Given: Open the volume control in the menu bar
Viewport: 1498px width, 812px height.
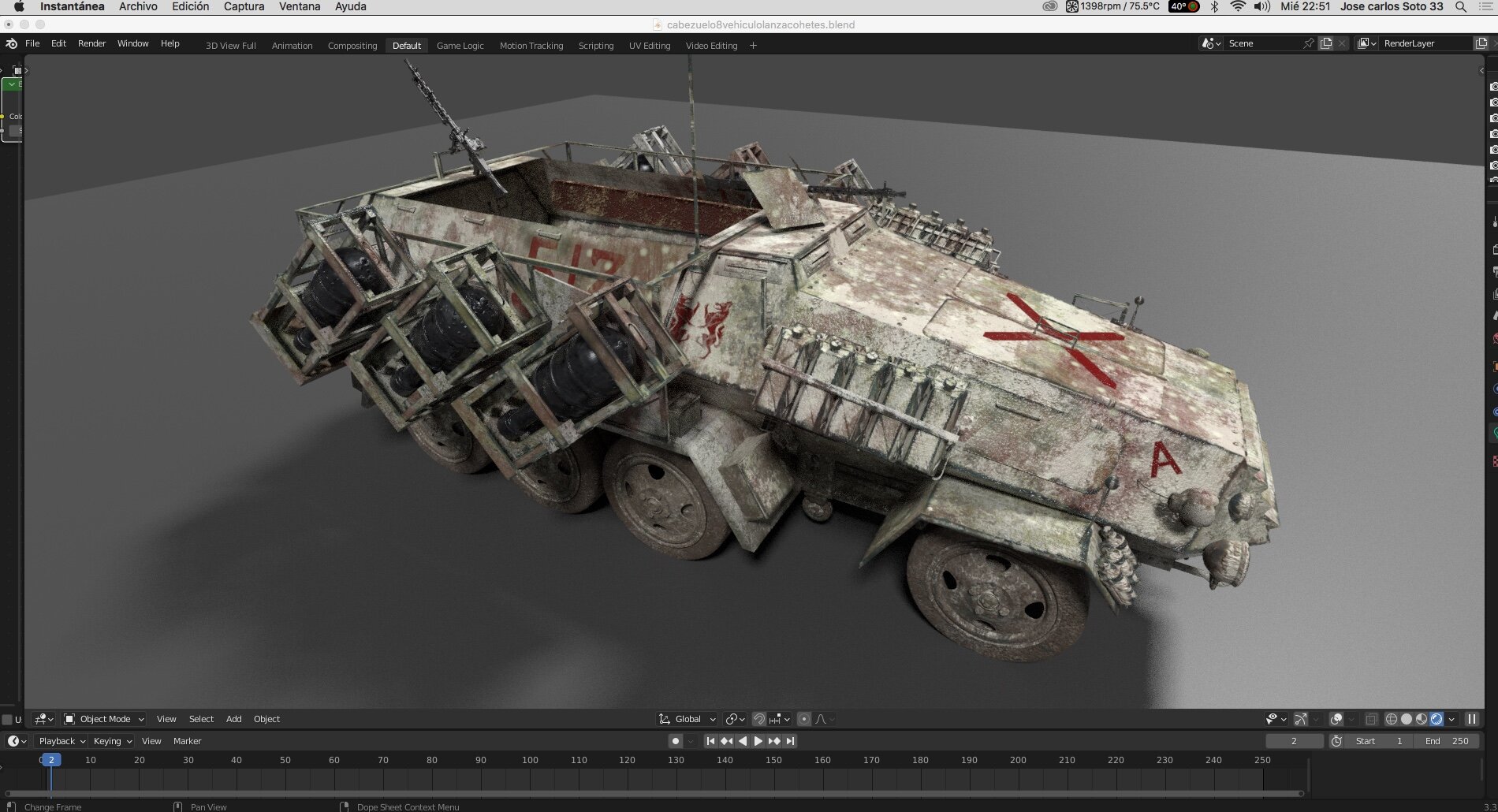Looking at the screenshot, I should coord(1262,6).
